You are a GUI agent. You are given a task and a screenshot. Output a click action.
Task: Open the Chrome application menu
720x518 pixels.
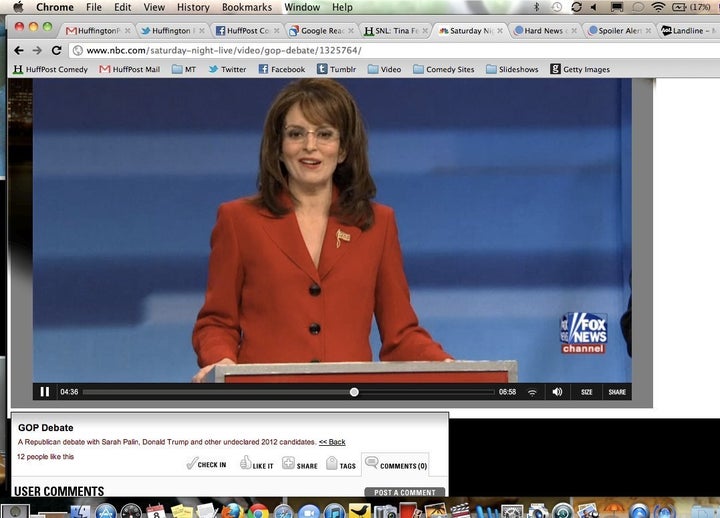(x=55, y=7)
